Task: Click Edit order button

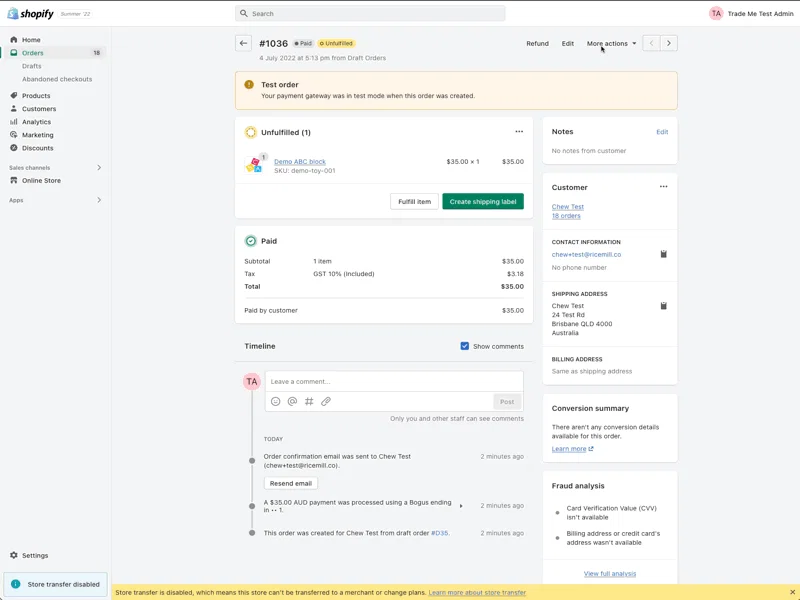Action: (x=567, y=44)
